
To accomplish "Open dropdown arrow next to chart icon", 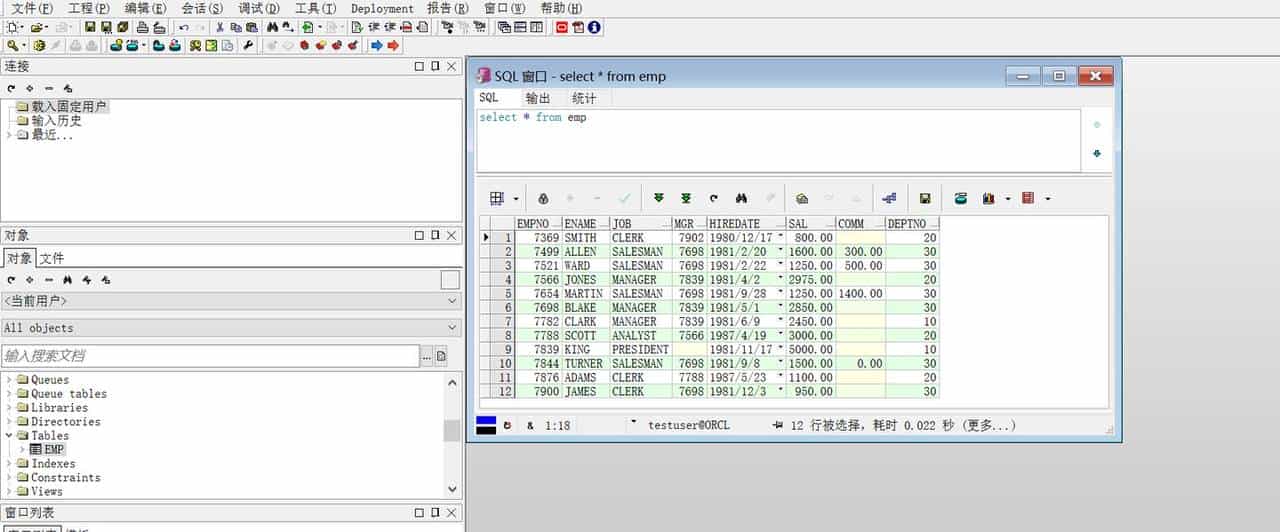I will pos(1007,198).
